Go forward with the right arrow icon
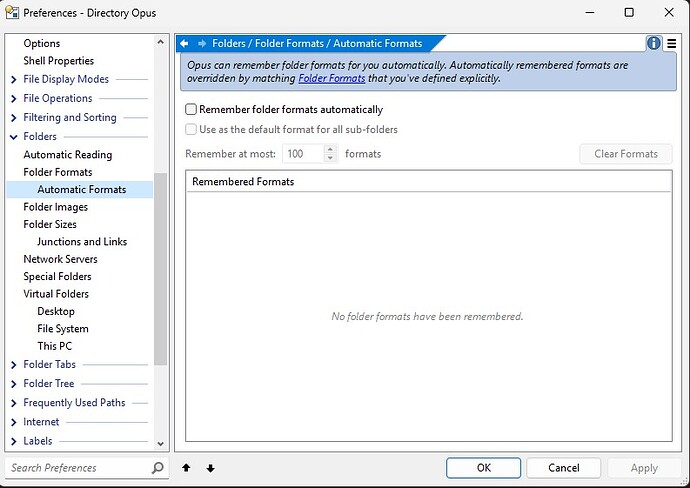Viewport: 690px width, 488px height. pos(202,44)
